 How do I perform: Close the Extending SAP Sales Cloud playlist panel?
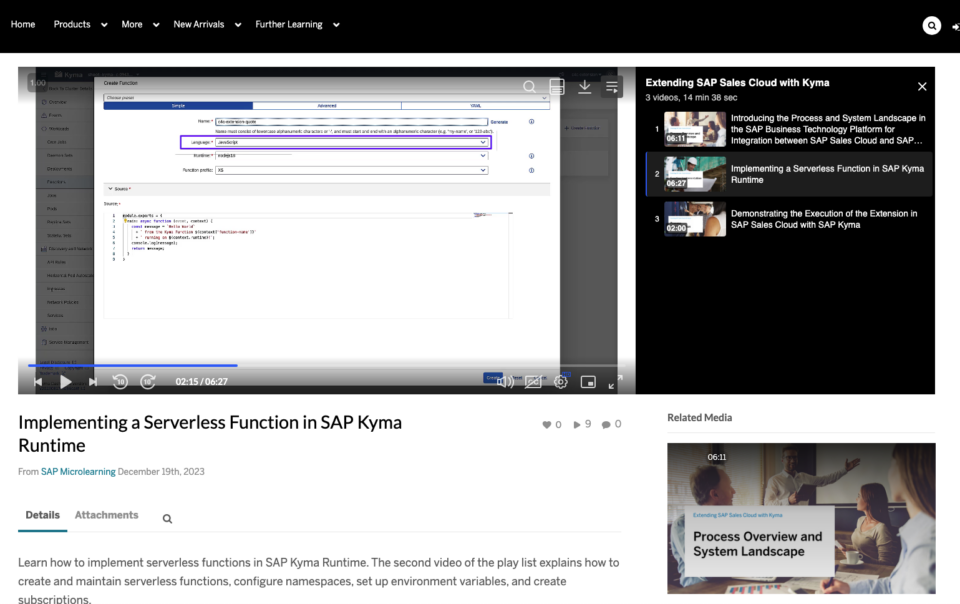click(x=922, y=87)
